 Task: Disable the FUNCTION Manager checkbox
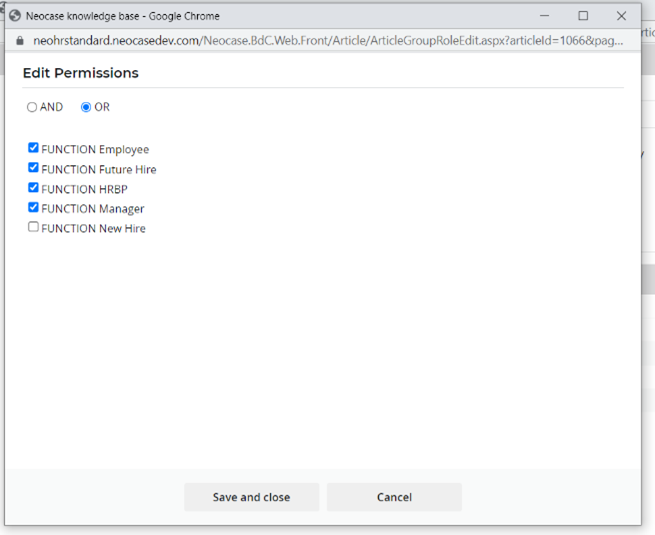coord(34,208)
